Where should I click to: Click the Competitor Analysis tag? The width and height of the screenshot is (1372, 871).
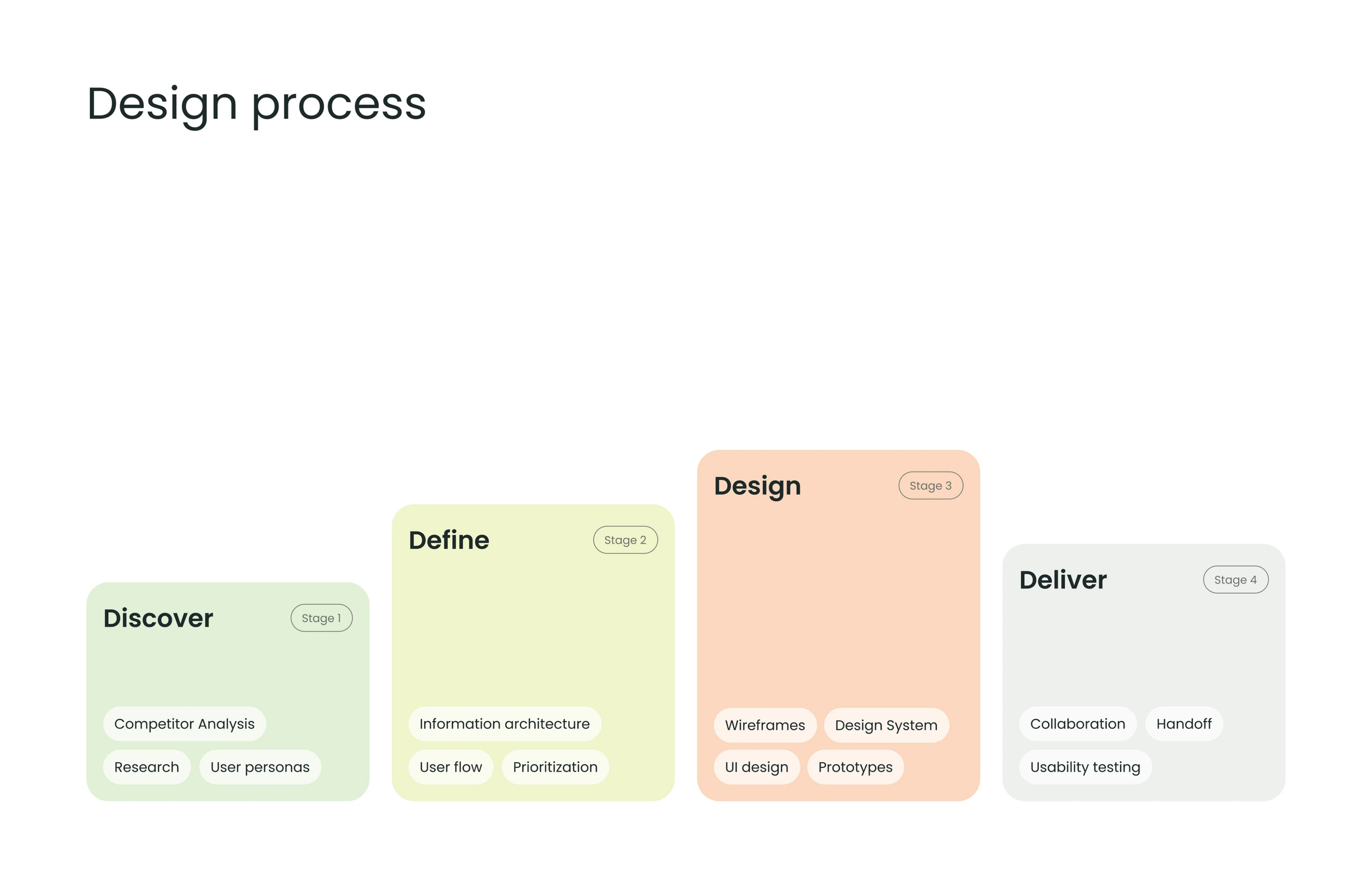184,724
